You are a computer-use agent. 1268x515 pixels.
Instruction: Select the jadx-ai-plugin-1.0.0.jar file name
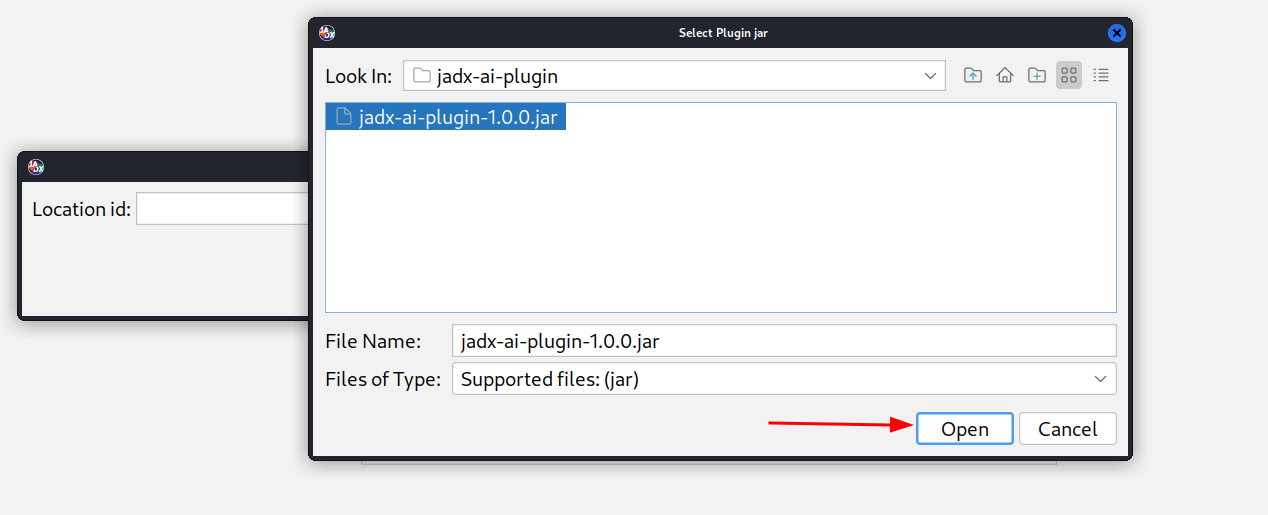click(458, 117)
